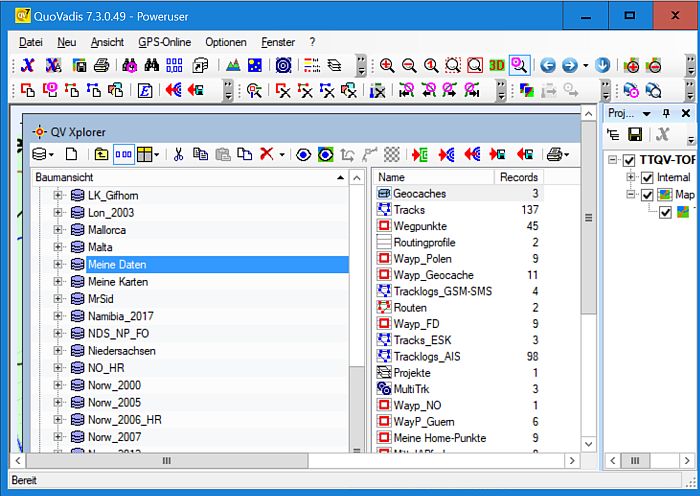Expand the Meine Daten tree node

point(58,264)
